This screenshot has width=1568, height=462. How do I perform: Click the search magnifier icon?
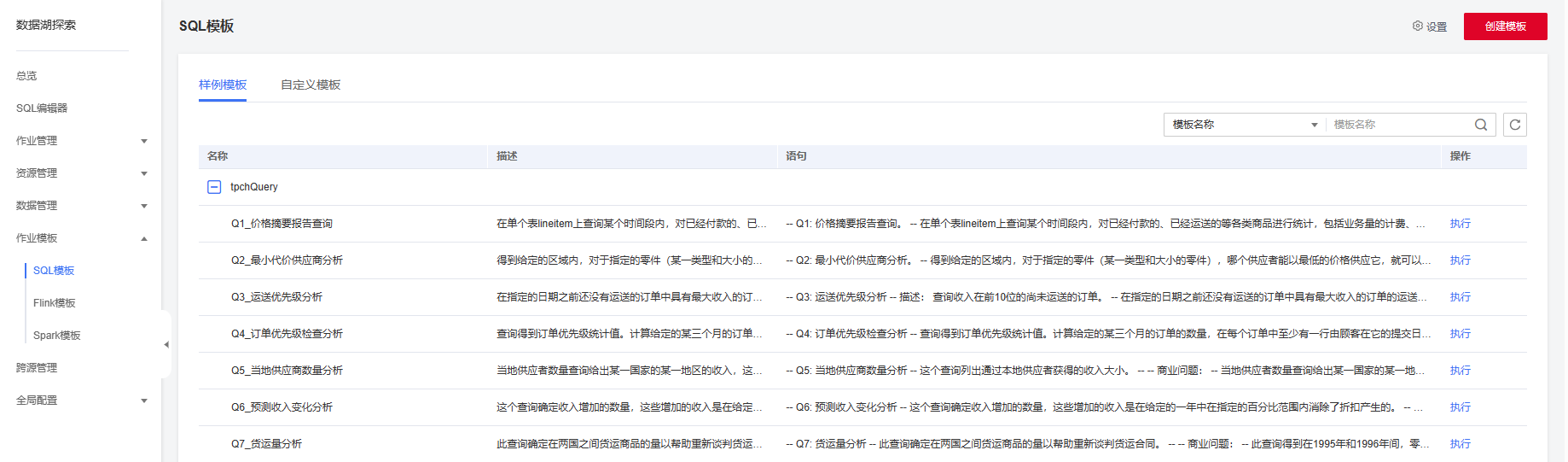(1481, 125)
